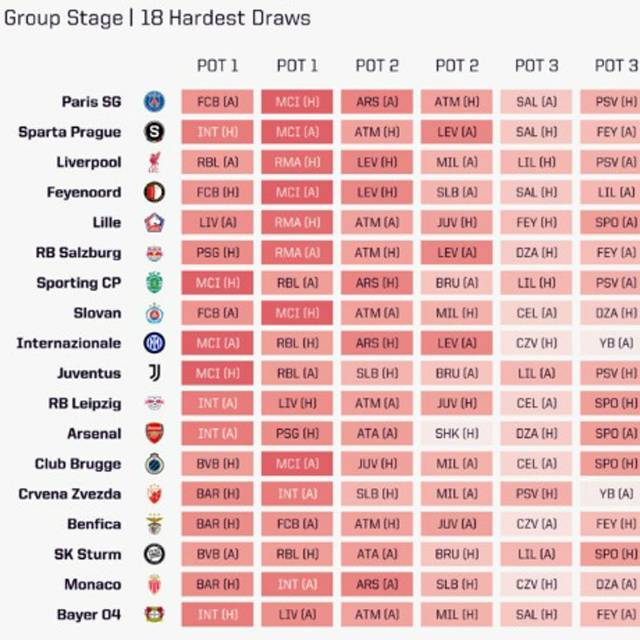The height and width of the screenshot is (640, 640).
Task: Click the Monaco club crest
Action: [154, 584]
